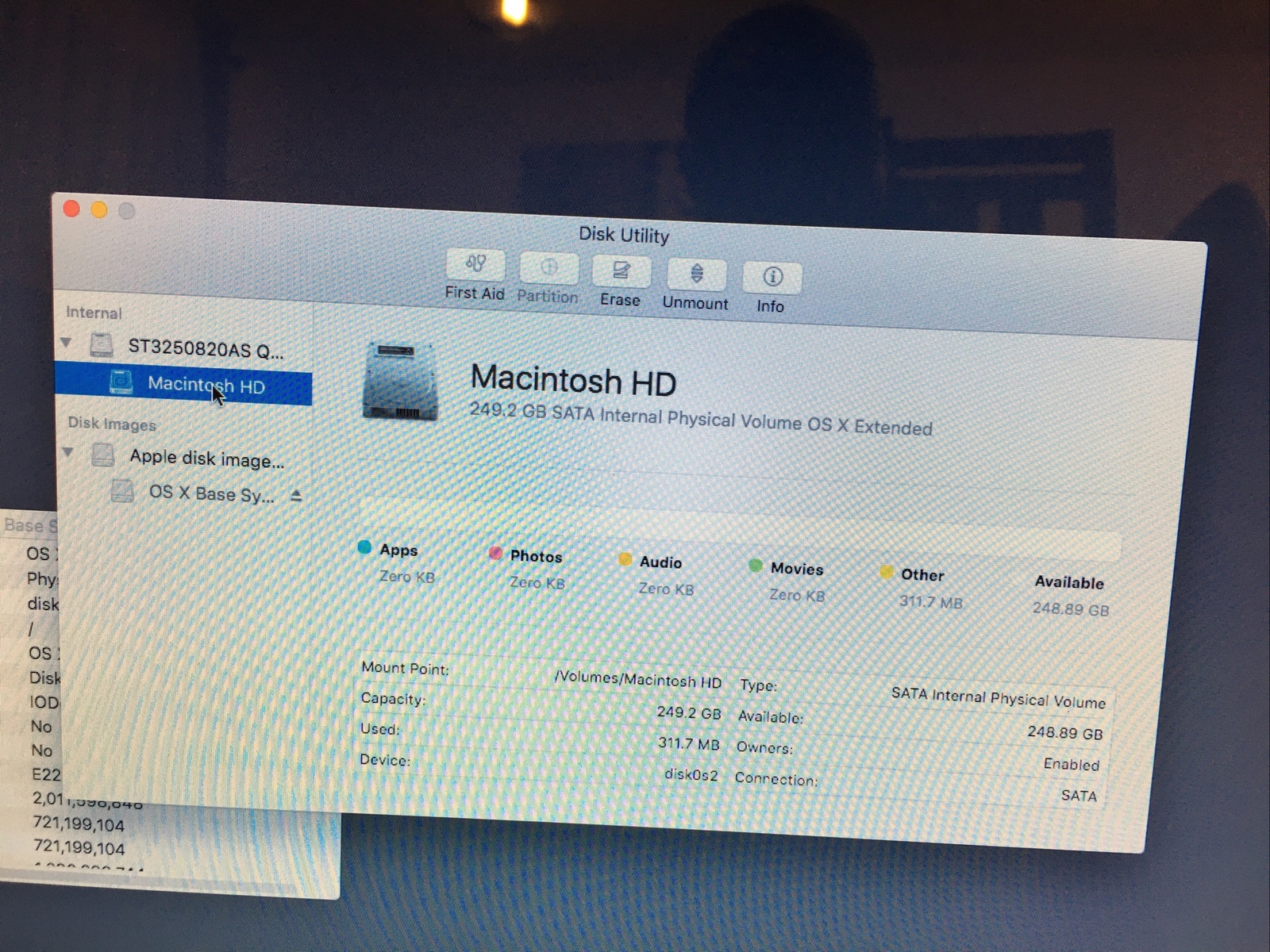The height and width of the screenshot is (952, 1270).
Task: Click the Capacity value 249.2 GB
Action: tap(689, 712)
